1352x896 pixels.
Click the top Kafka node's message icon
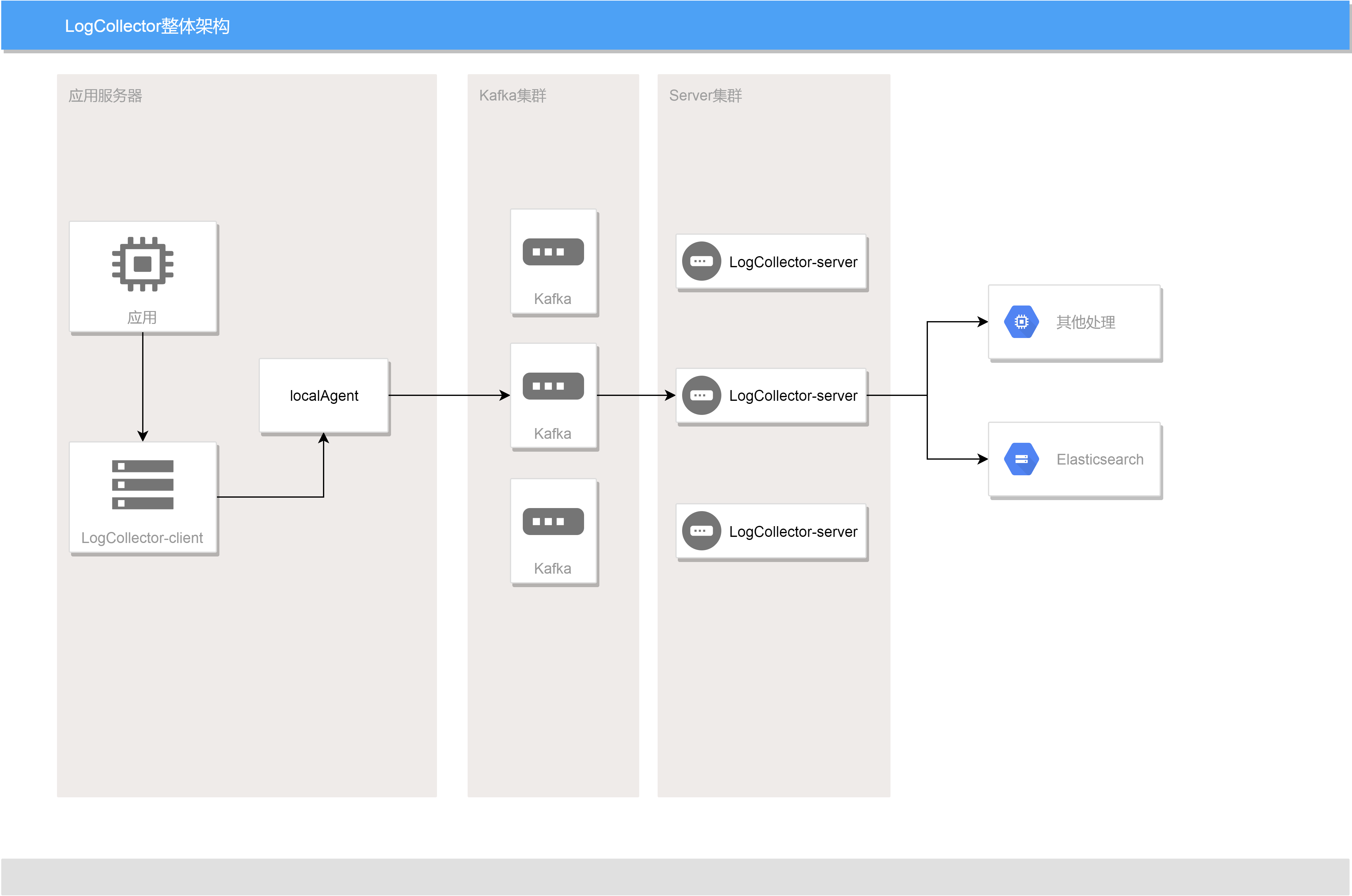click(553, 252)
